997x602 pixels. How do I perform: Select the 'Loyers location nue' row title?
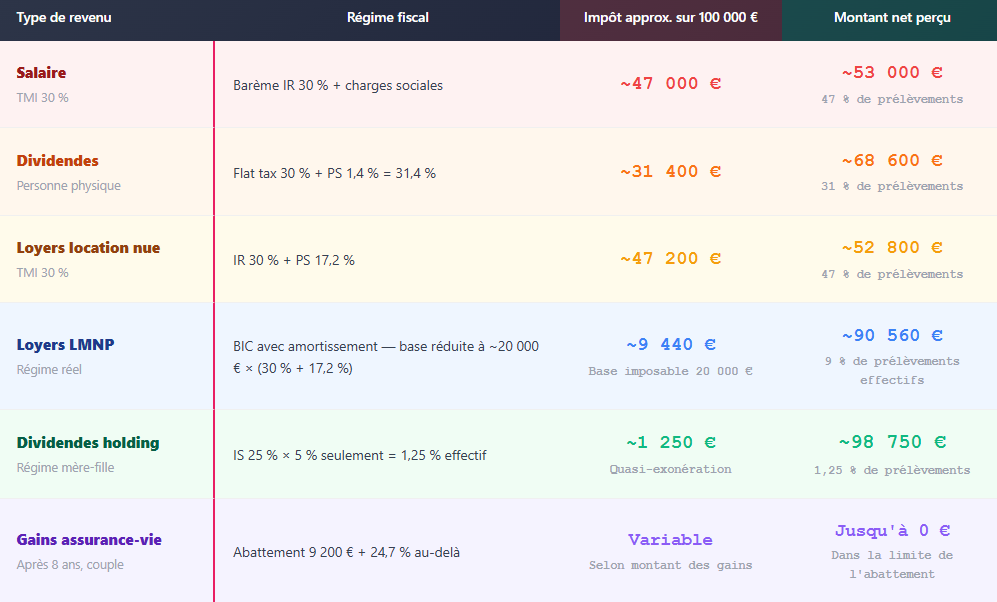pyautogui.click(x=88, y=248)
